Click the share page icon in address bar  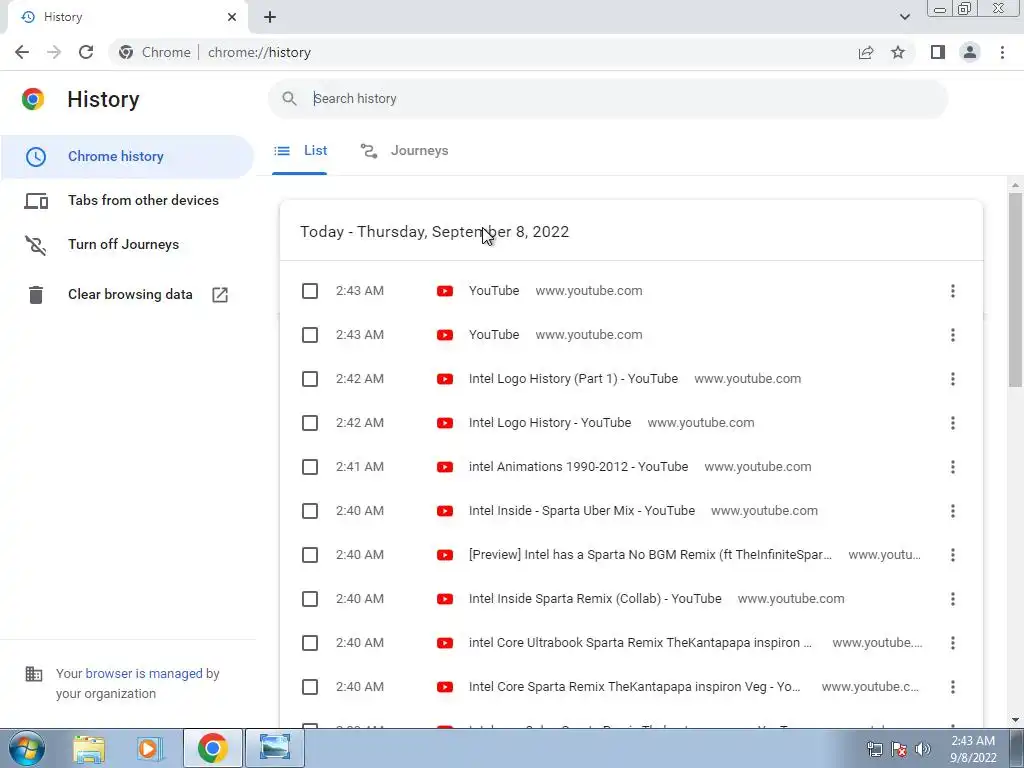pos(866,52)
